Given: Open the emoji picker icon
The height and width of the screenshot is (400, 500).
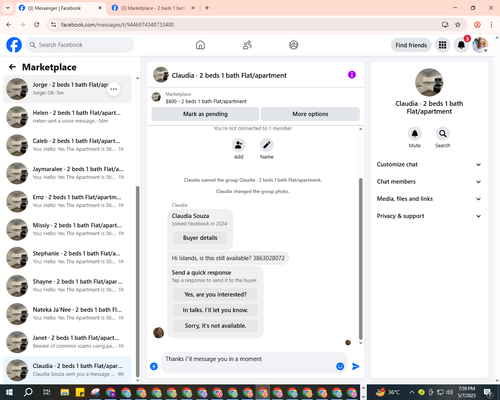Looking at the screenshot, I should (x=340, y=366).
